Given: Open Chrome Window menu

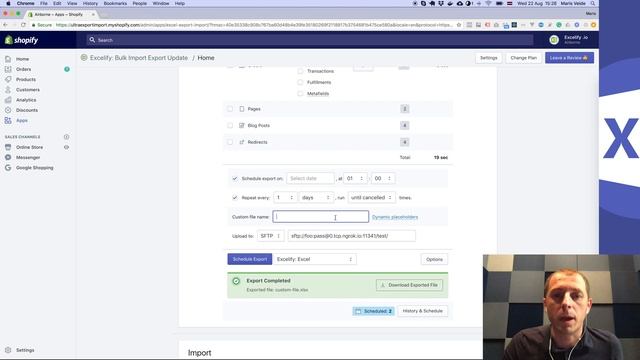Looking at the screenshot, I should point(160,3).
